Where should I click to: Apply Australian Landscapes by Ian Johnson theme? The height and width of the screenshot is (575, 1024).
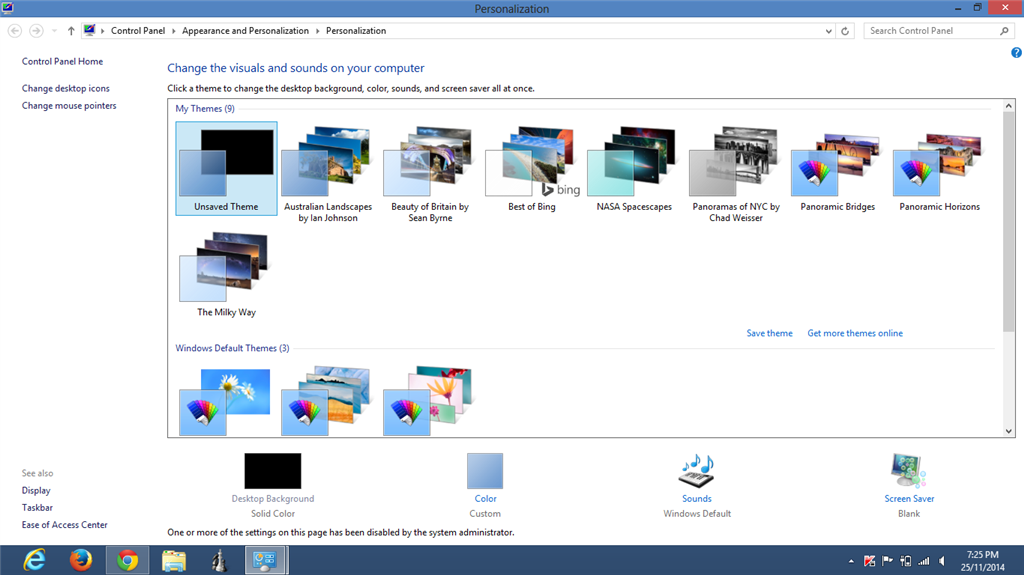click(x=328, y=174)
